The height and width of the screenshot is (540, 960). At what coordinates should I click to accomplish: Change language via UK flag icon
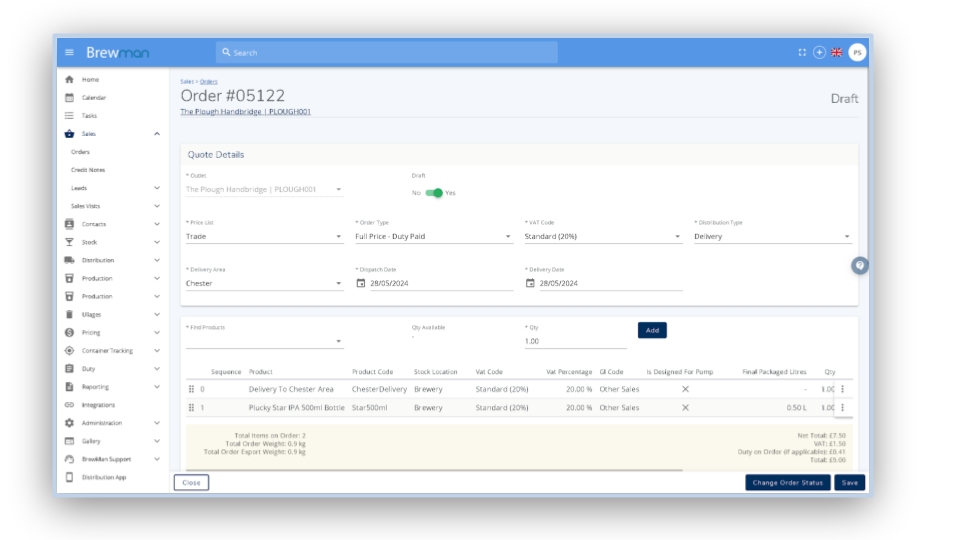837,53
